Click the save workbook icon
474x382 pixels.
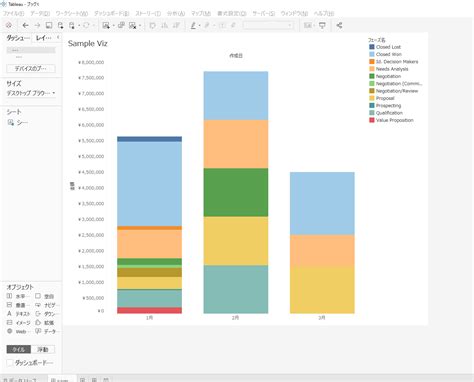49,25
